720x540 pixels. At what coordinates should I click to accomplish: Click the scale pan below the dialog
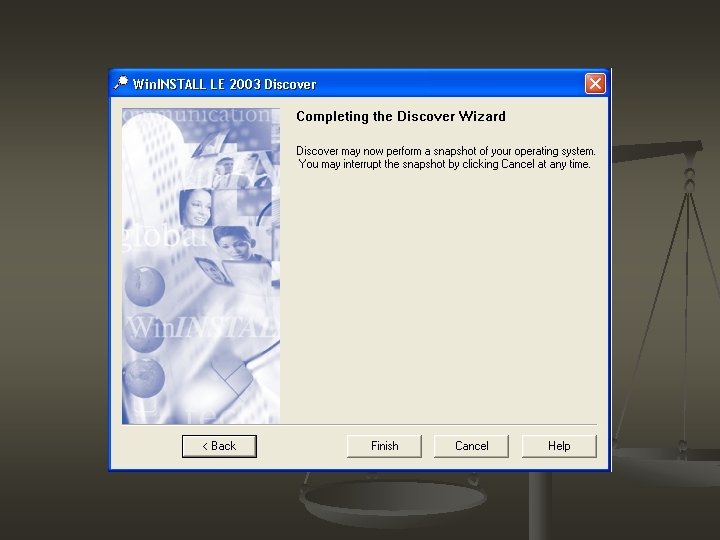click(x=393, y=500)
